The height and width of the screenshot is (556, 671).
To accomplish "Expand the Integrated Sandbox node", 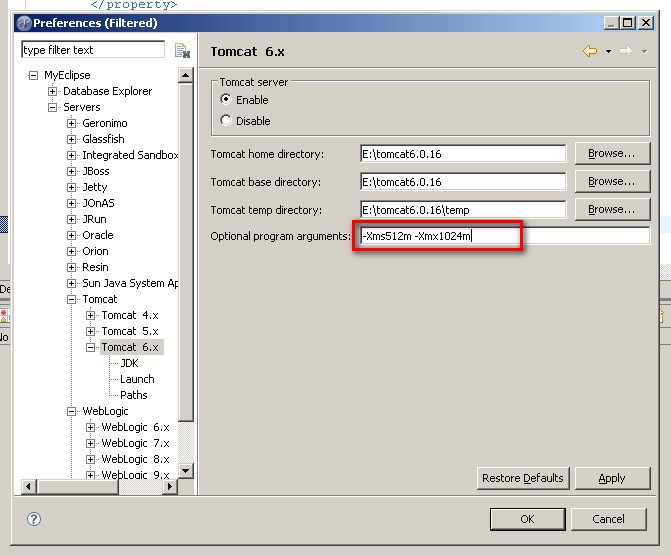I will [71, 155].
